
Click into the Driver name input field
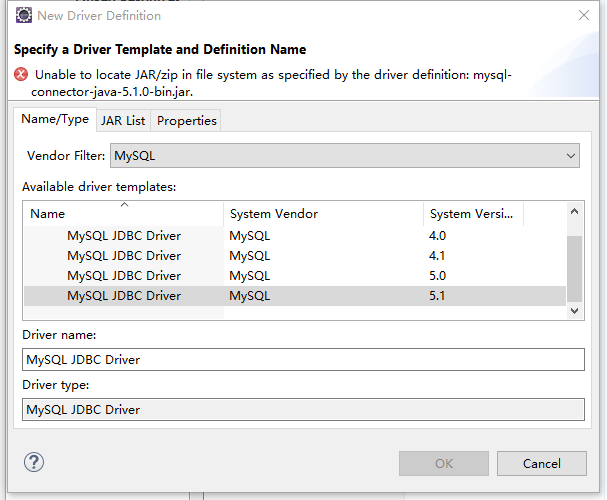coord(304,360)
